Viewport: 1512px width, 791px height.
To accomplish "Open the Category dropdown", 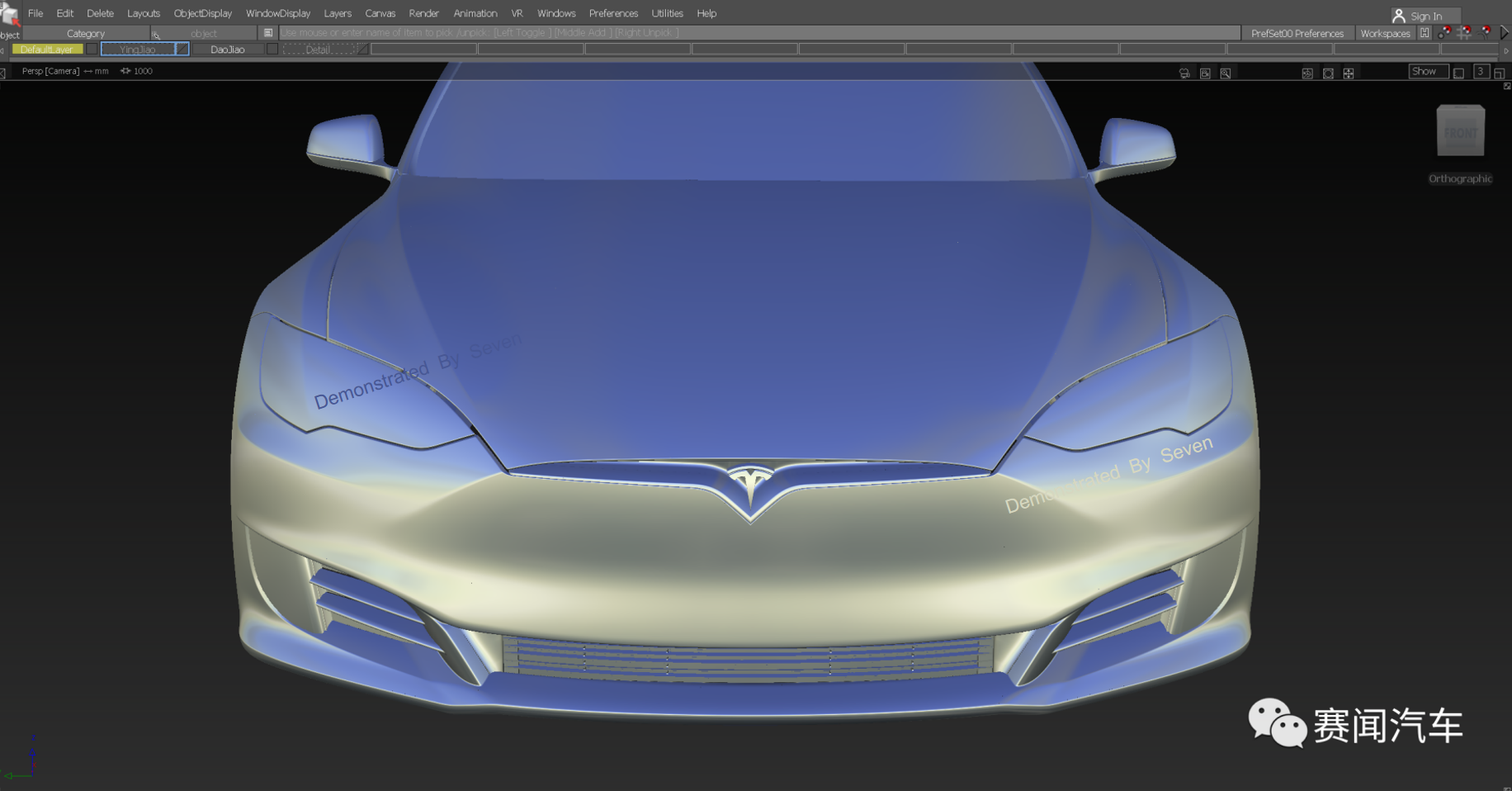I will pyautogui.click(x=86, y=33).
